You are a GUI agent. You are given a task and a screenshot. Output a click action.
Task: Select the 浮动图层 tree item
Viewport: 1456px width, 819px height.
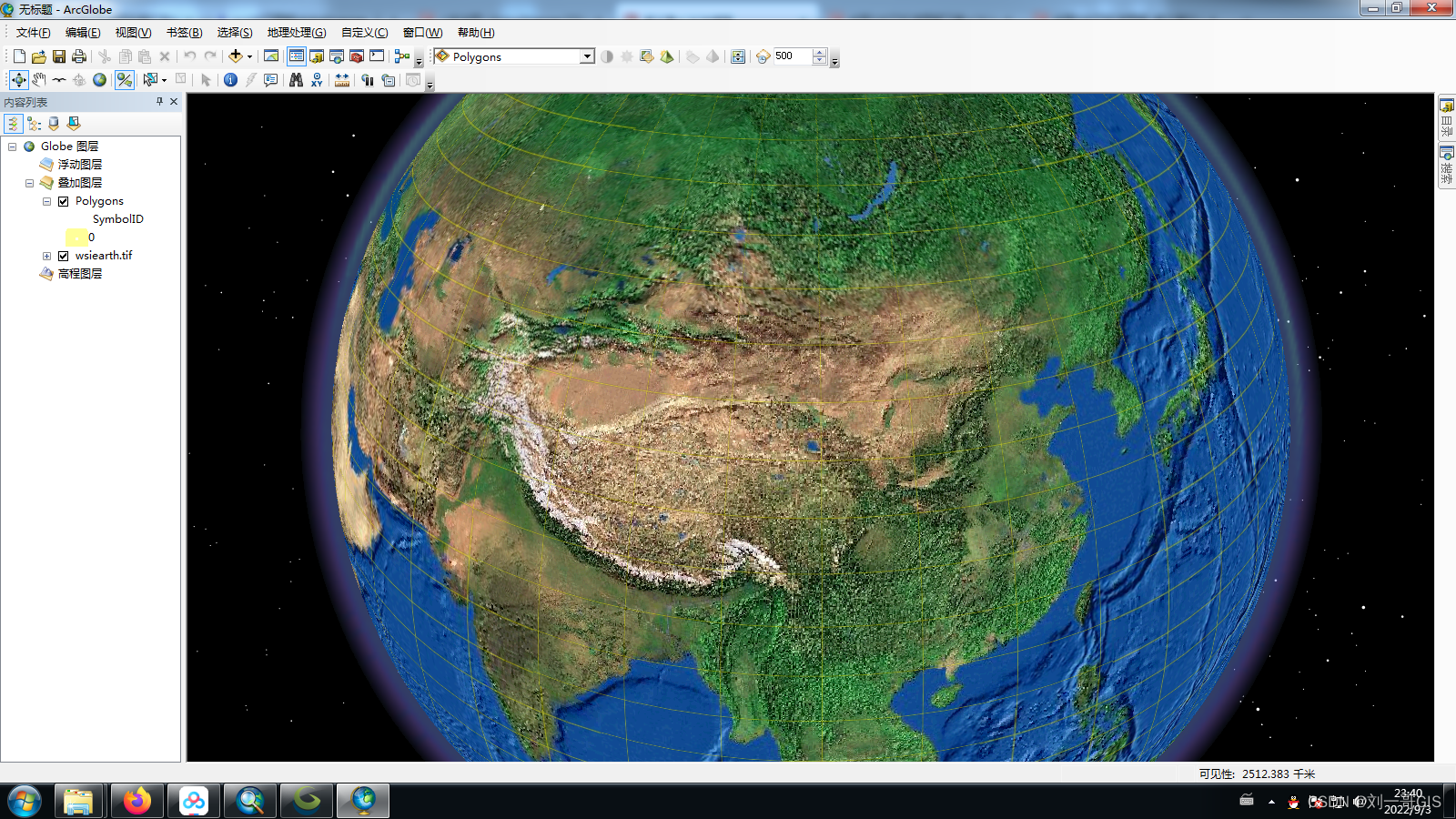[80, 165]
